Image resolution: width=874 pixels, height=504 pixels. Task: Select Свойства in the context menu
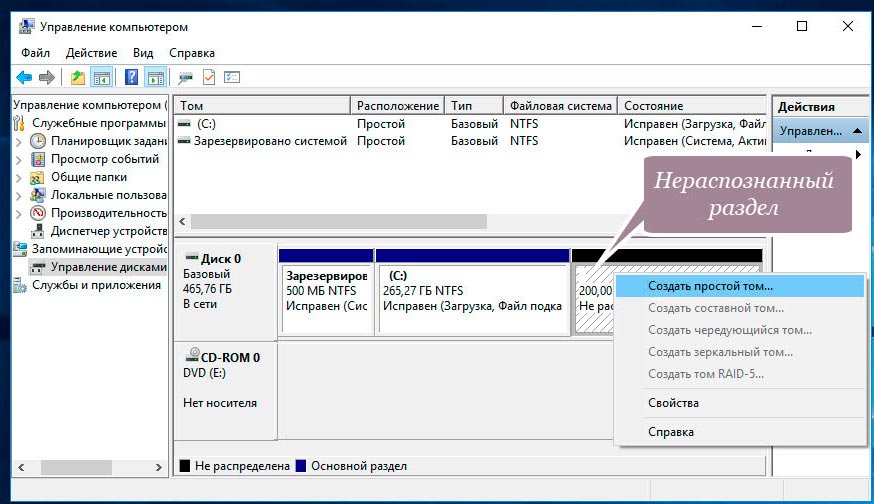(x=673, y=403)
